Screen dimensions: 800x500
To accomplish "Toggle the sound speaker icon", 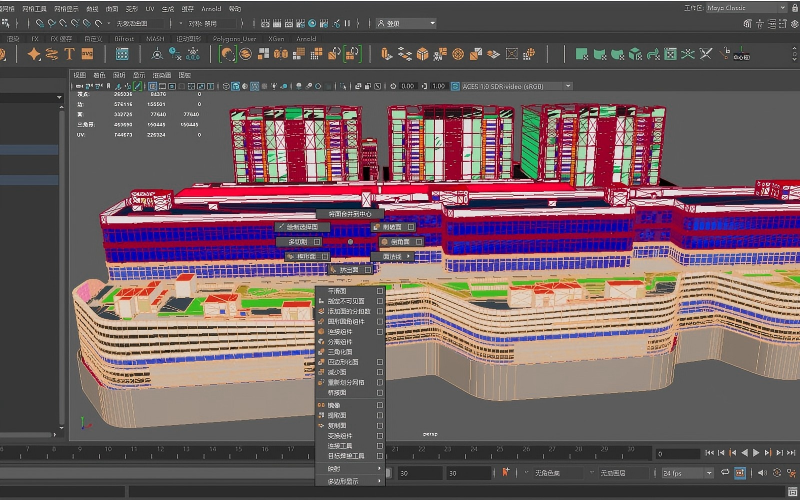I will (x=762, y=473).
